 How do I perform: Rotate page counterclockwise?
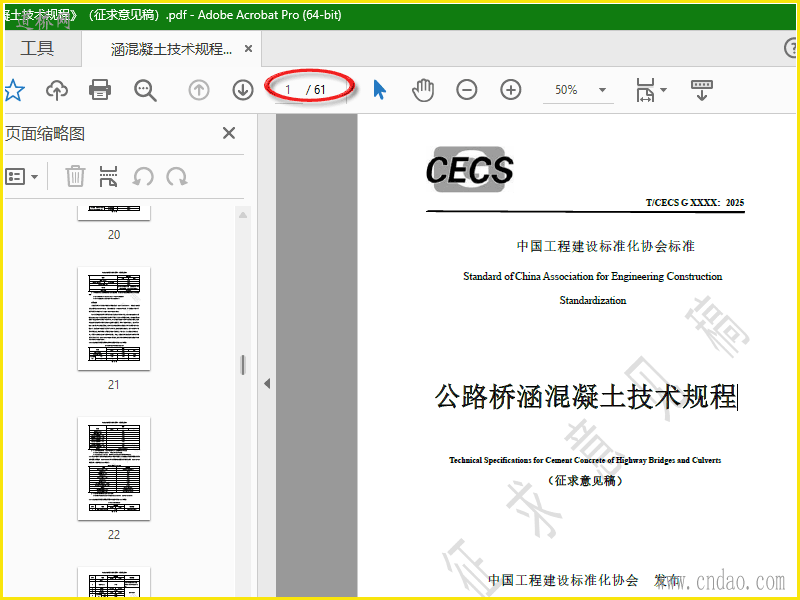point(143,177)
